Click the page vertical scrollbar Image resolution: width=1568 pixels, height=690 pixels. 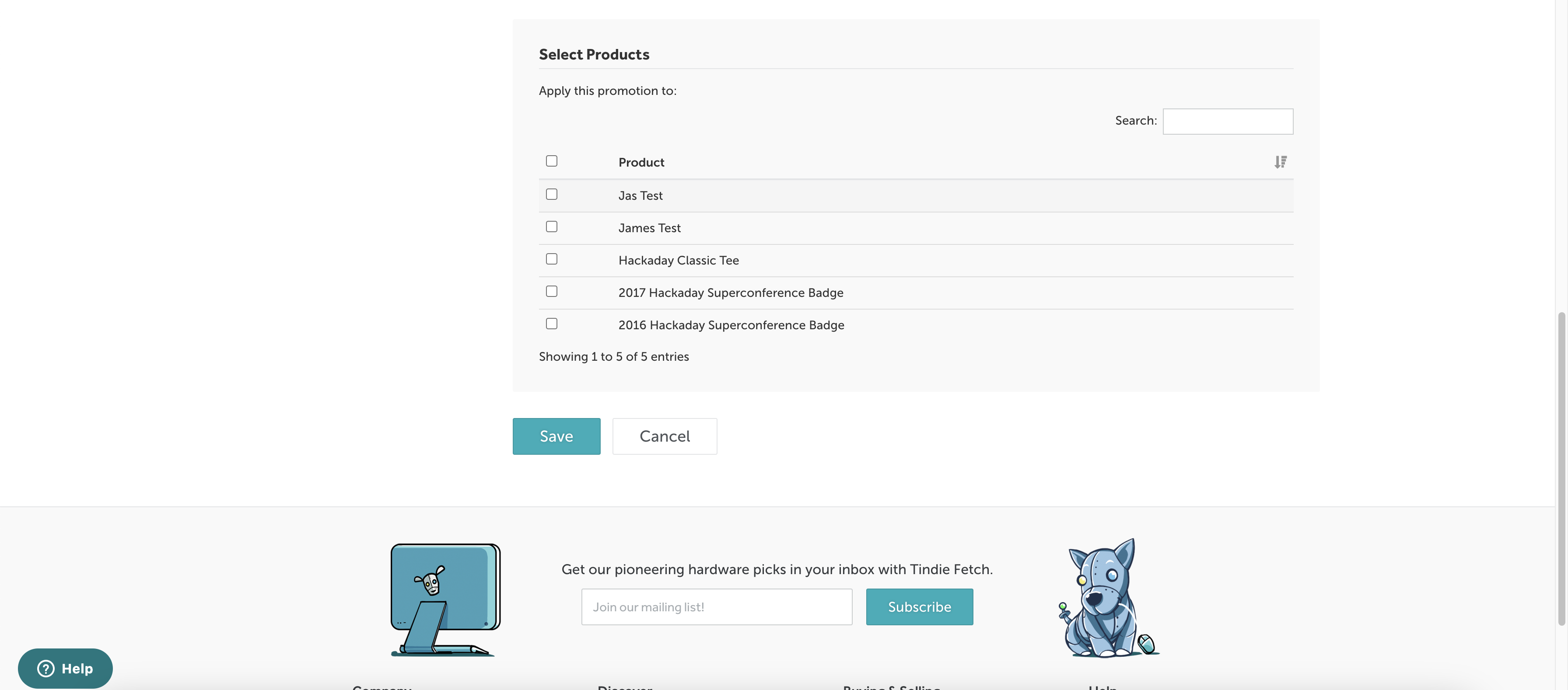point(1561,468)
